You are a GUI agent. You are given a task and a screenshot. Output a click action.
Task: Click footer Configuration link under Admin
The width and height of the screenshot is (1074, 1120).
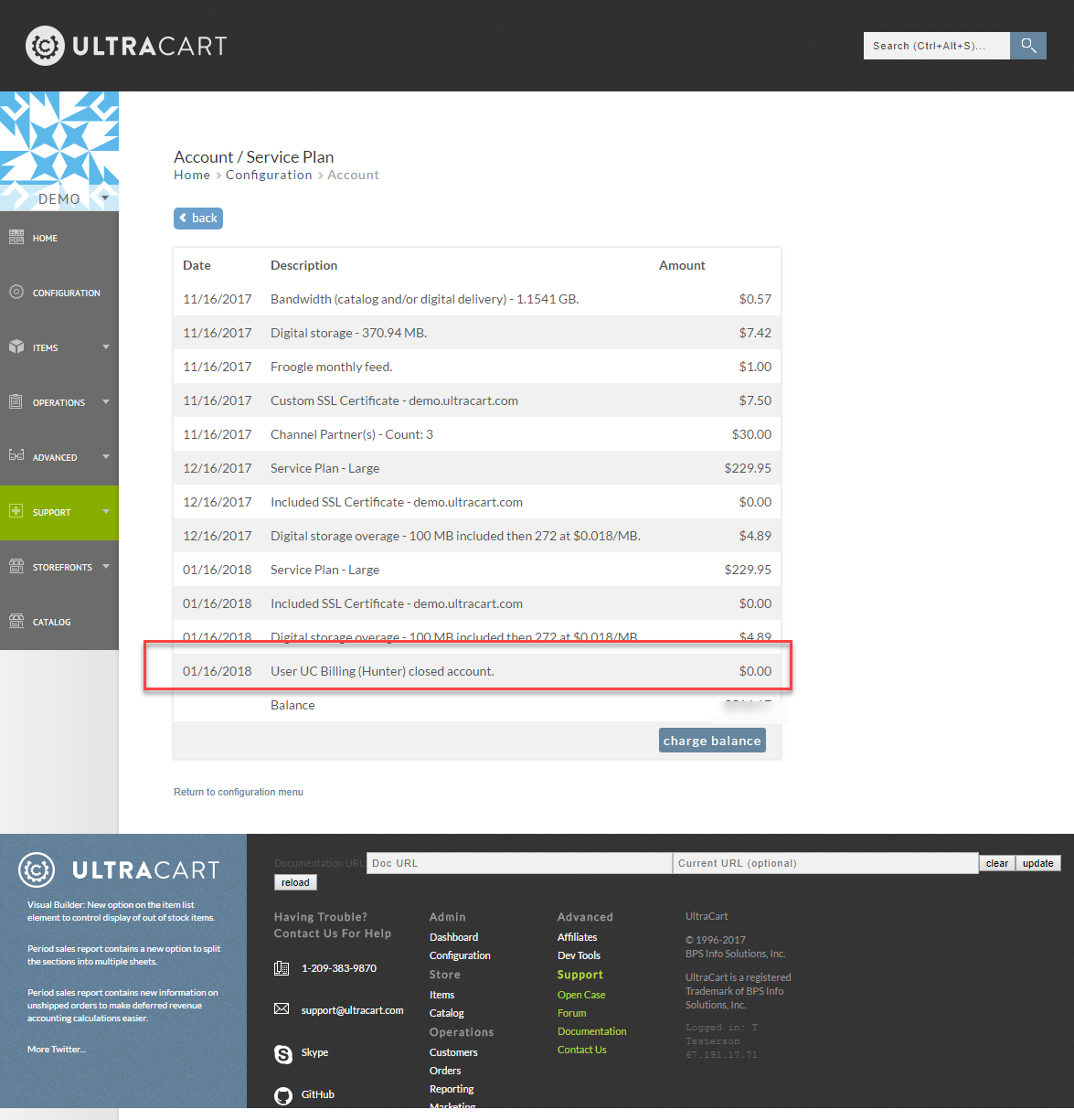[460, 955]
